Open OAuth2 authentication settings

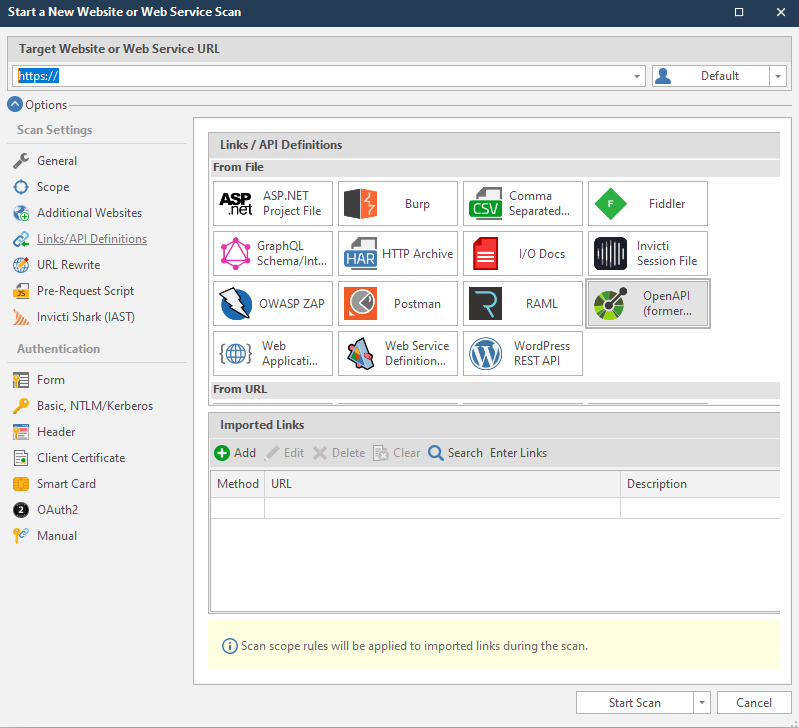pos(57,509)
